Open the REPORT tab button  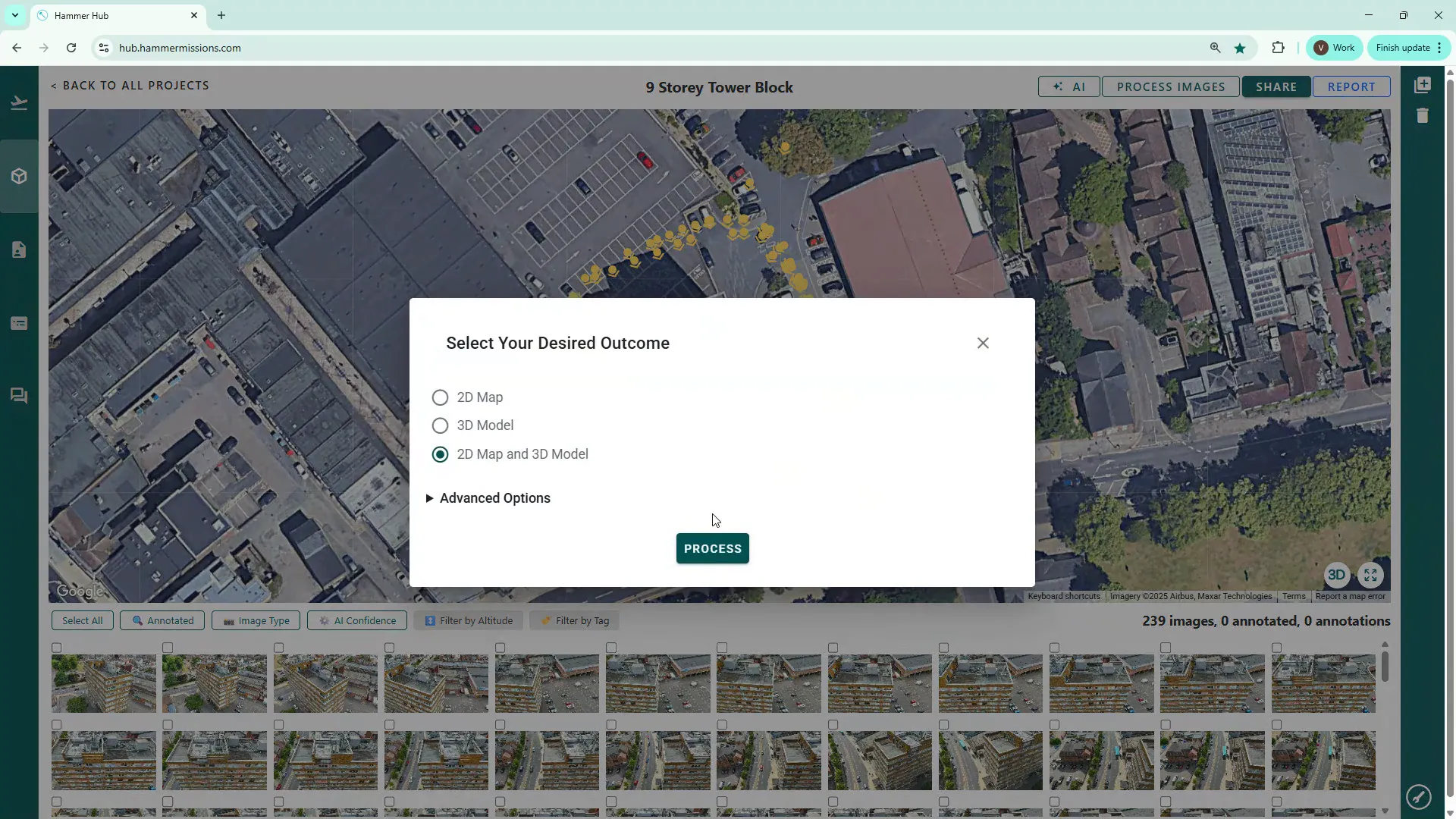[1351, 87]
